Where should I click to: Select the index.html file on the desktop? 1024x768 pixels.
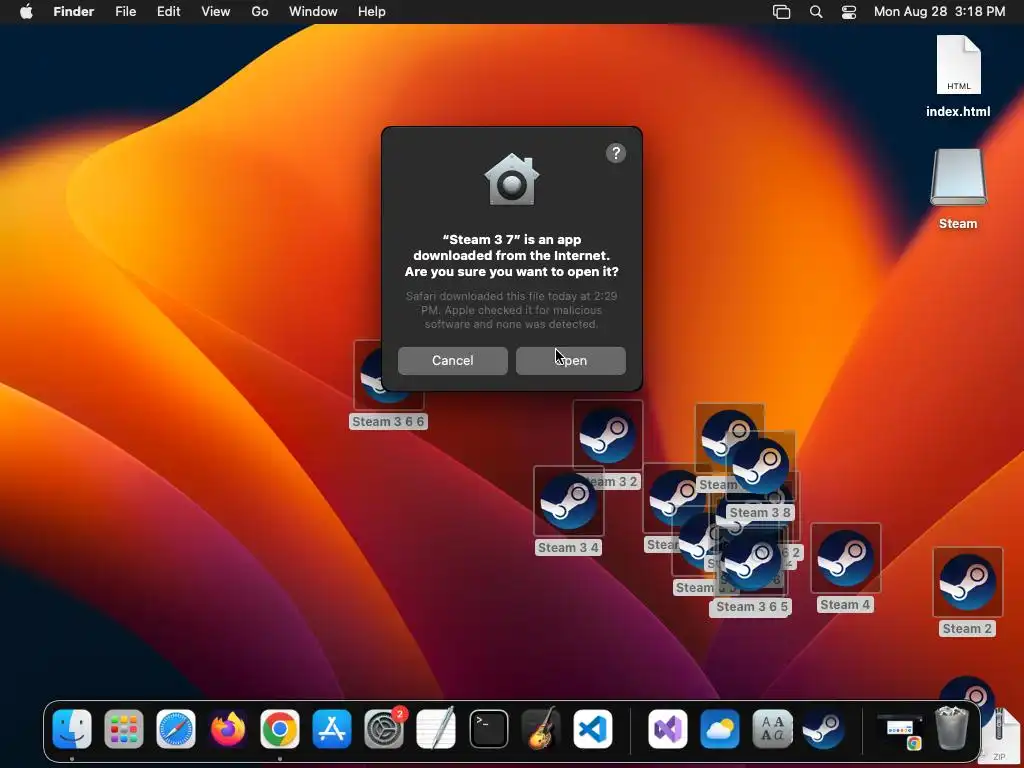(x=958, y=76)
